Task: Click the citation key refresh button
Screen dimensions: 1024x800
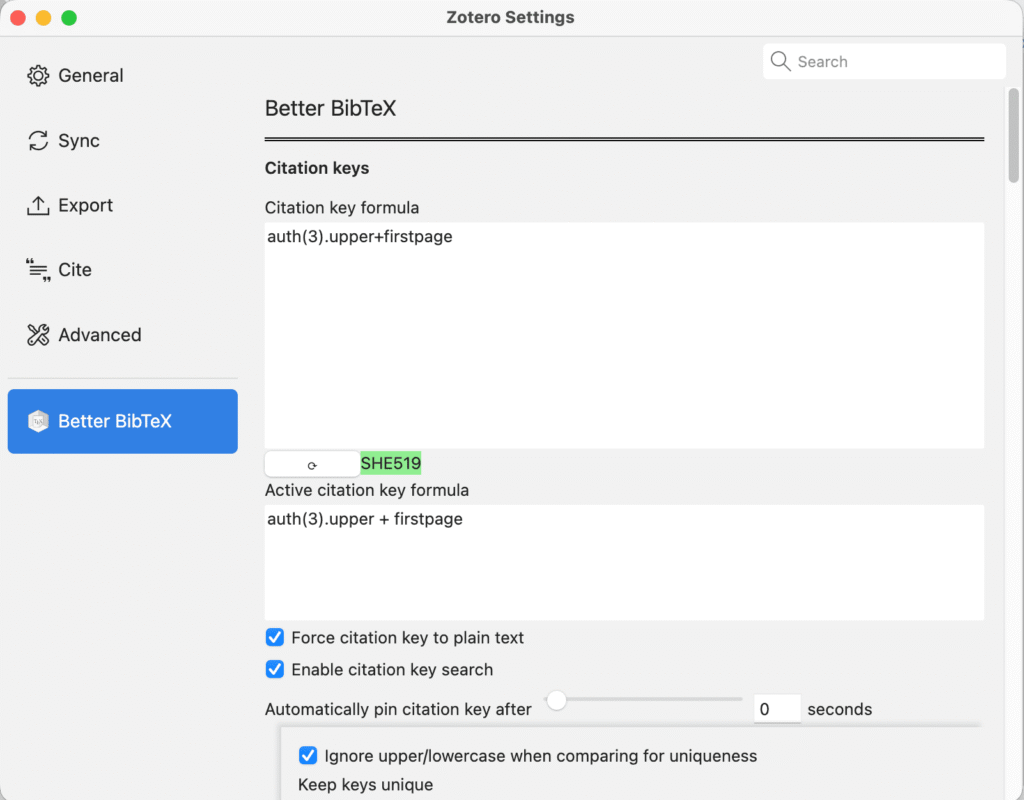Action: click(x=311, y=463)
